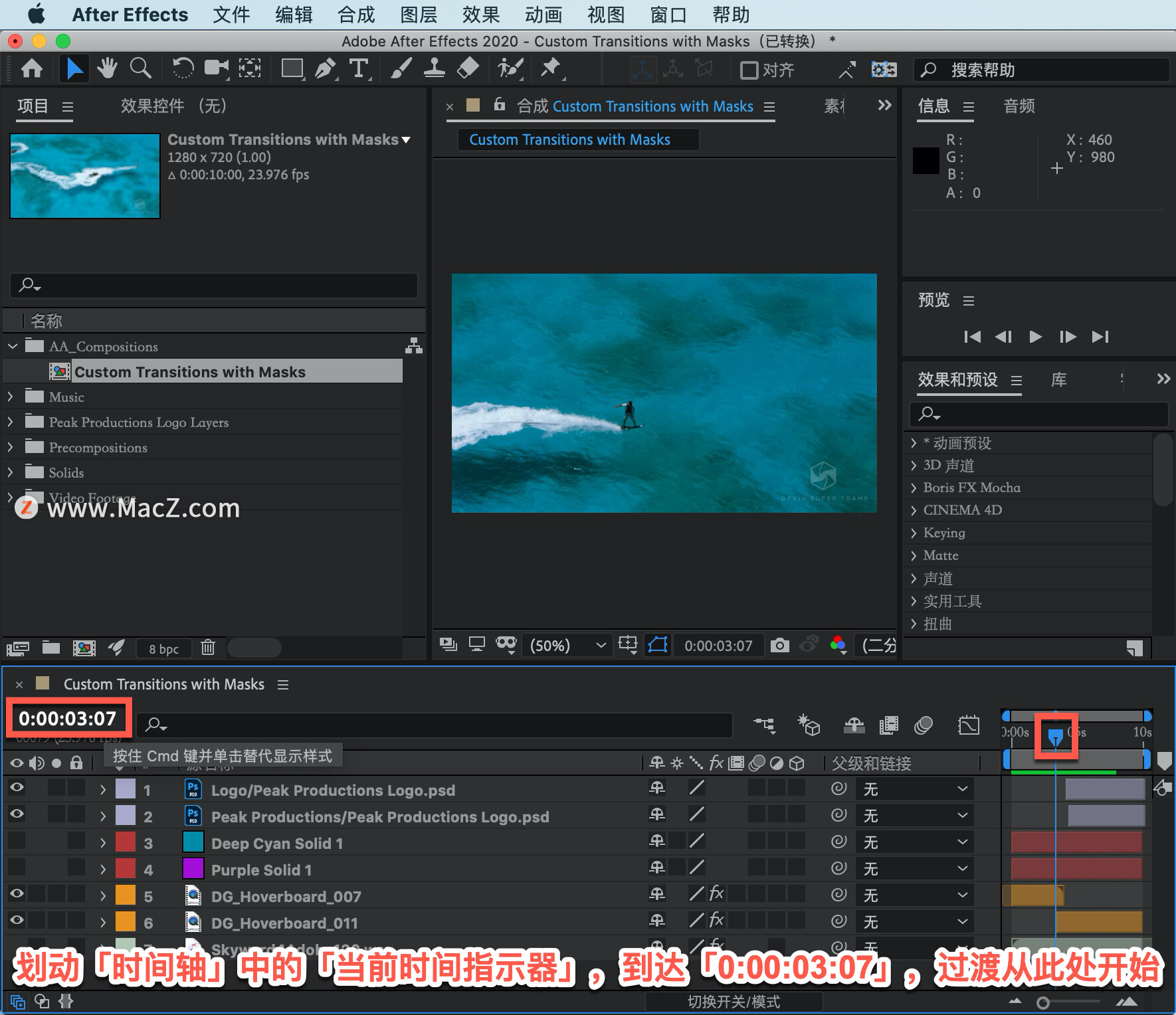Click the 搜索帮助 search help field
The height and width of the screenshot is (1015, 1176).
coord(1042,70)
